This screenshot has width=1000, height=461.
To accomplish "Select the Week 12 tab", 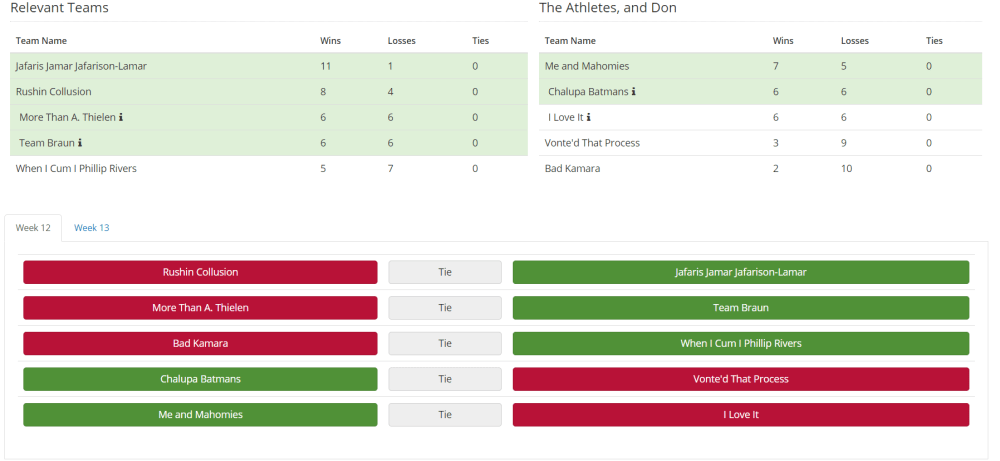I will (x=33, y=227).
